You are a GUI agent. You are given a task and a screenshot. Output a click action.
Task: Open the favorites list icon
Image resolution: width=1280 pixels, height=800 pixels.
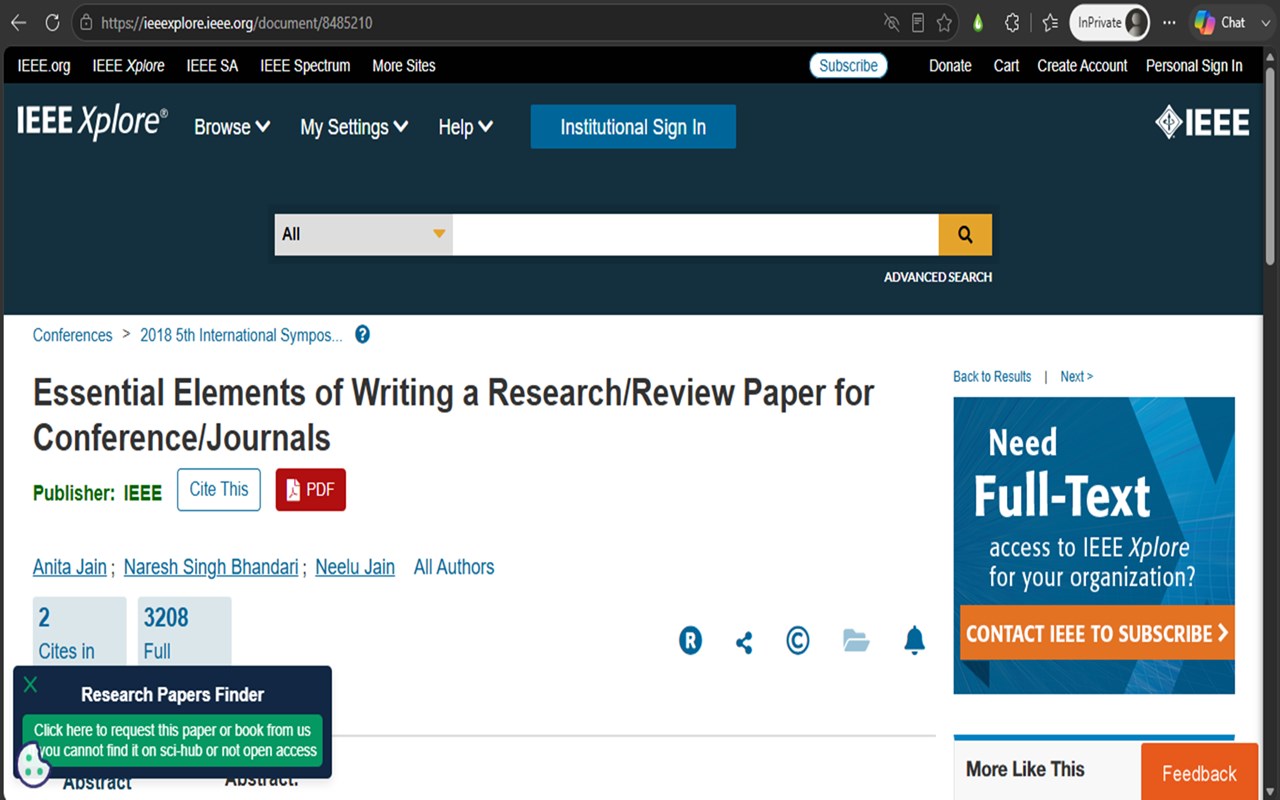(x=1050, y=23)
